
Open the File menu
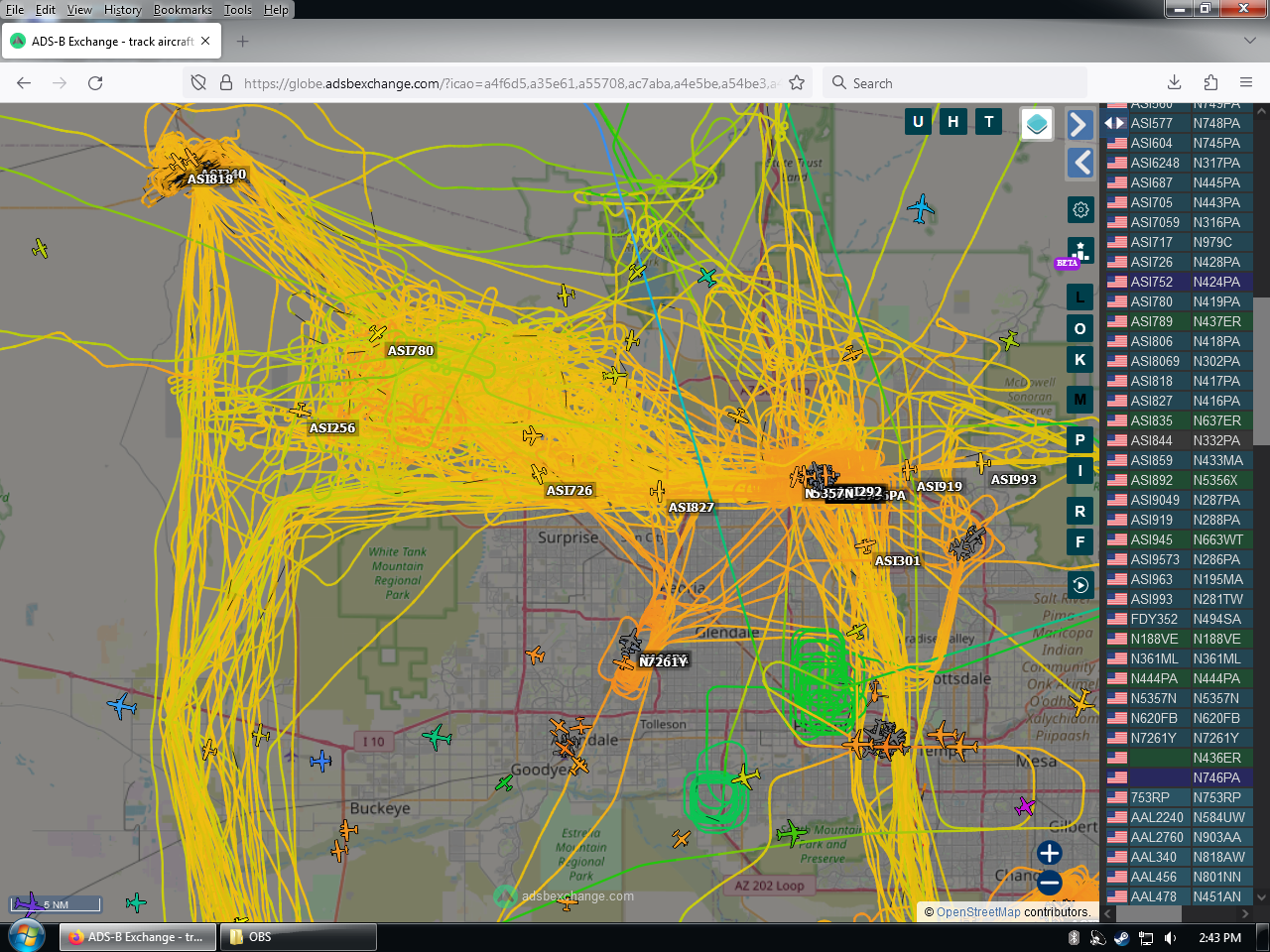(15, 10)
